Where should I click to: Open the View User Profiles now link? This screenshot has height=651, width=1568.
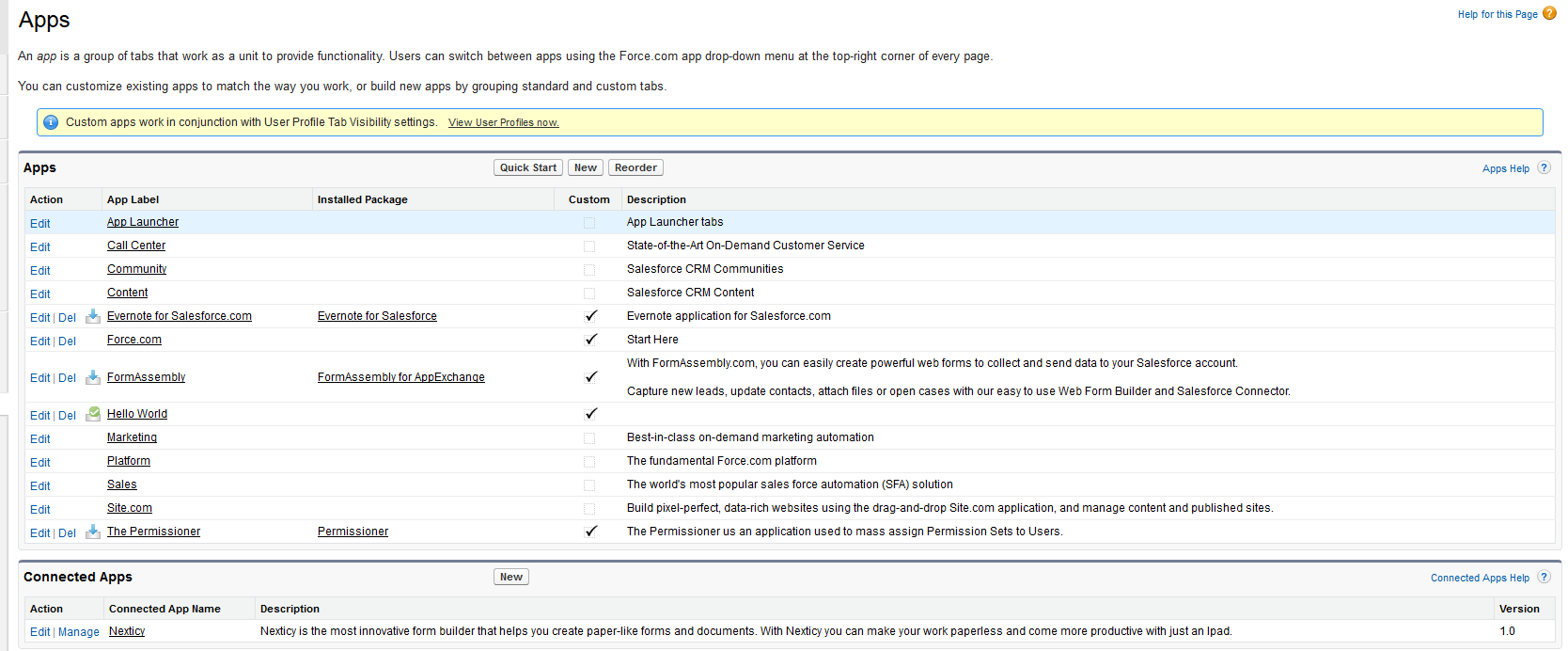click(503, 122)
